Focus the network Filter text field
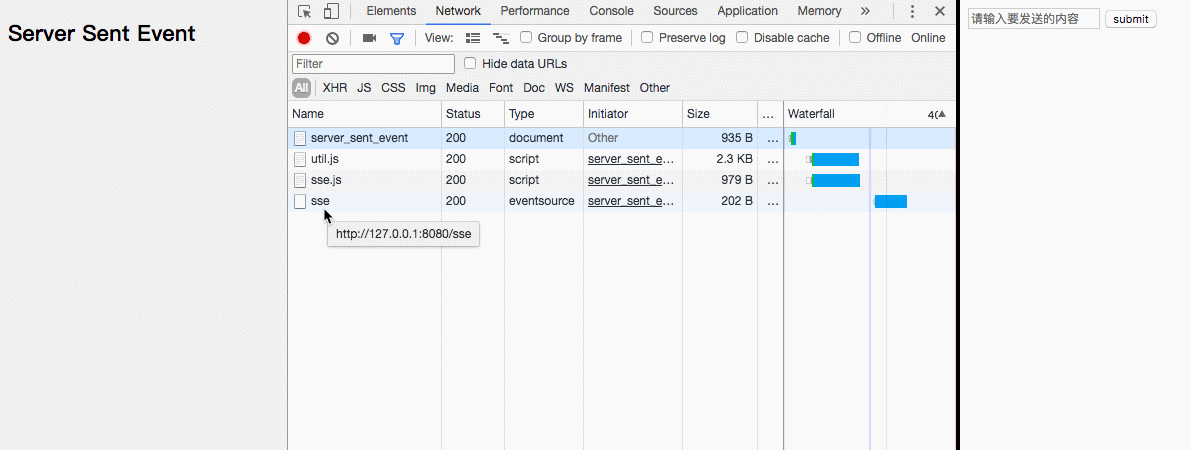The image size is (1191, 450). (373, 64)
